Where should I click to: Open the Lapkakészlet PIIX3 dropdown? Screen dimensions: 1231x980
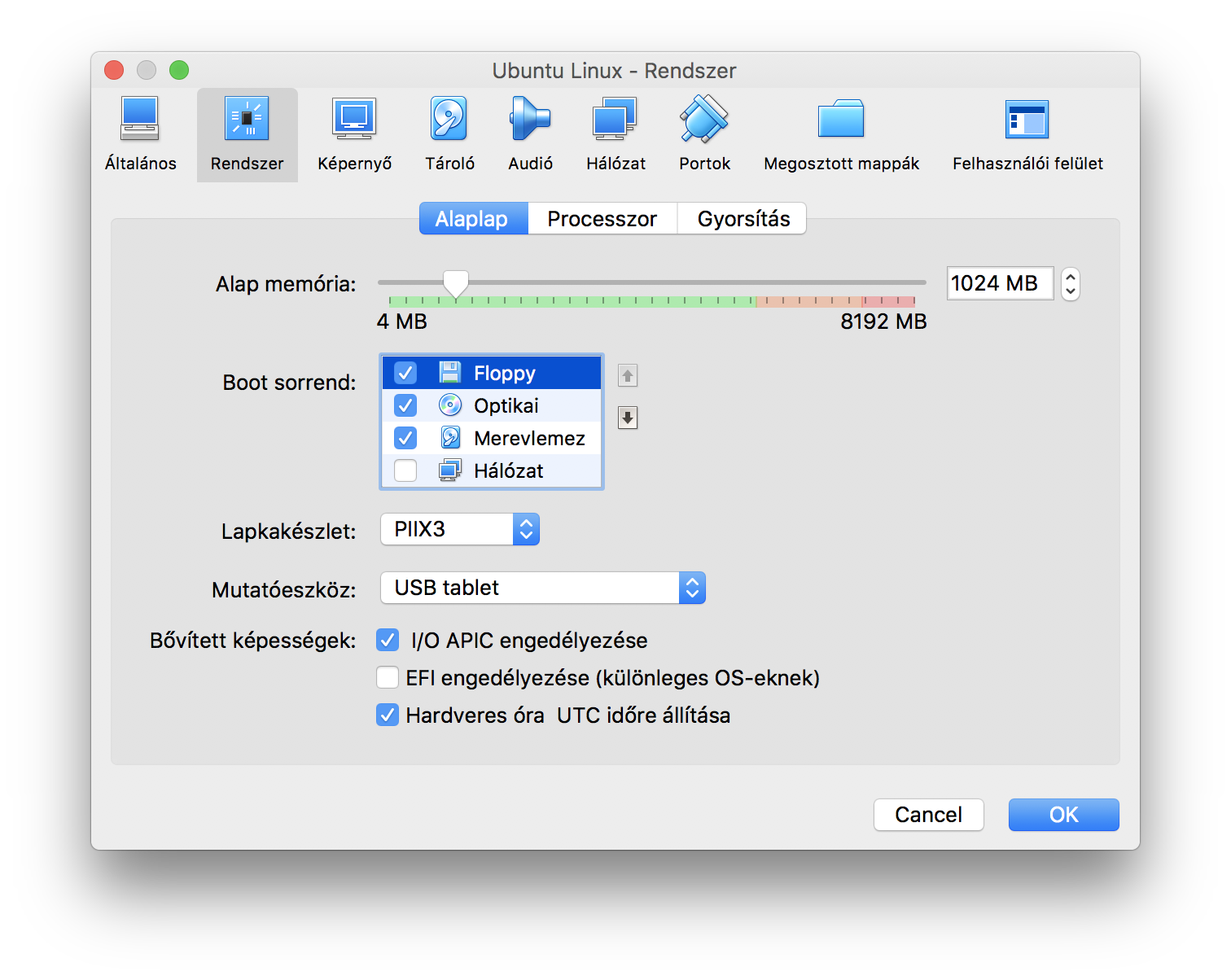tap(460, 529)
